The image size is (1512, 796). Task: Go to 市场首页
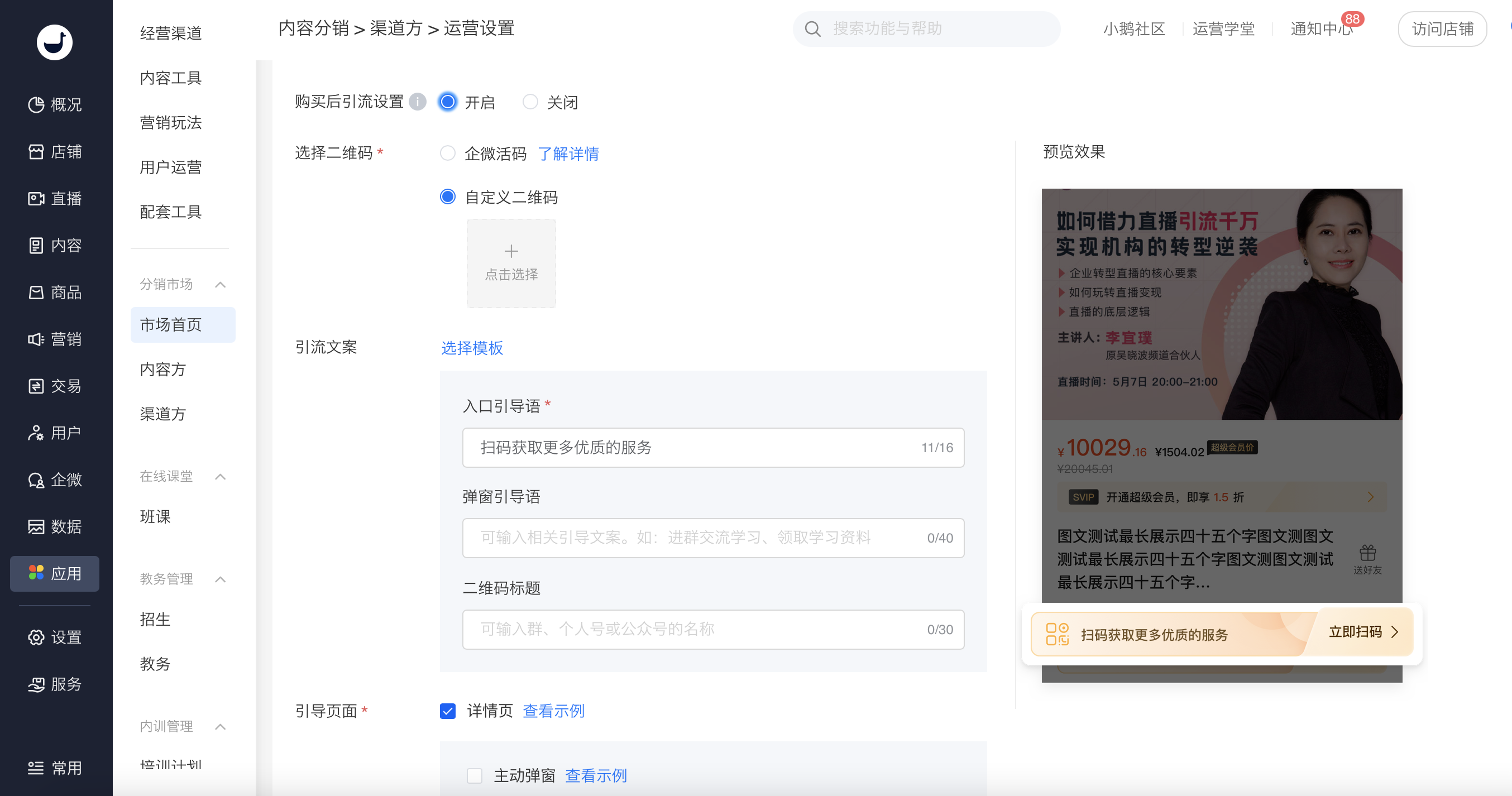click(183, 325)
